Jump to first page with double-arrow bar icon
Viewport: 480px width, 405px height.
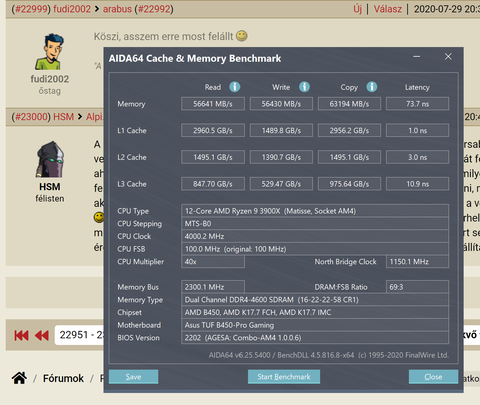pos(21,335)
